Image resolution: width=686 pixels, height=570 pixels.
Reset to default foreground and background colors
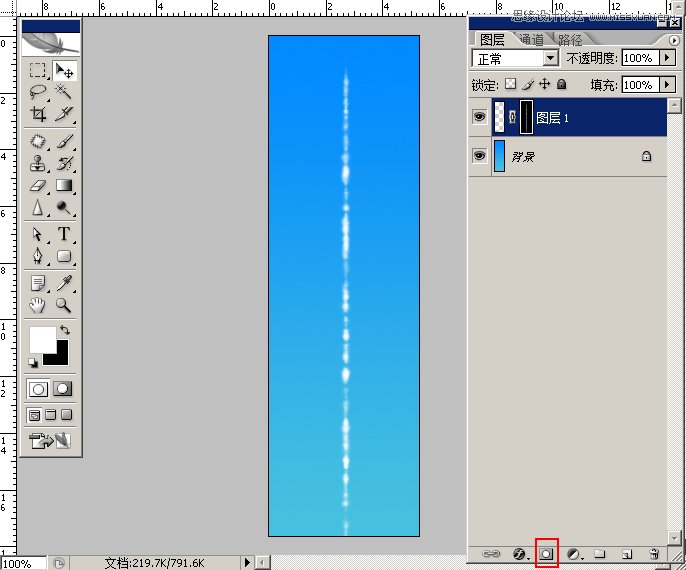pos(33,363)
